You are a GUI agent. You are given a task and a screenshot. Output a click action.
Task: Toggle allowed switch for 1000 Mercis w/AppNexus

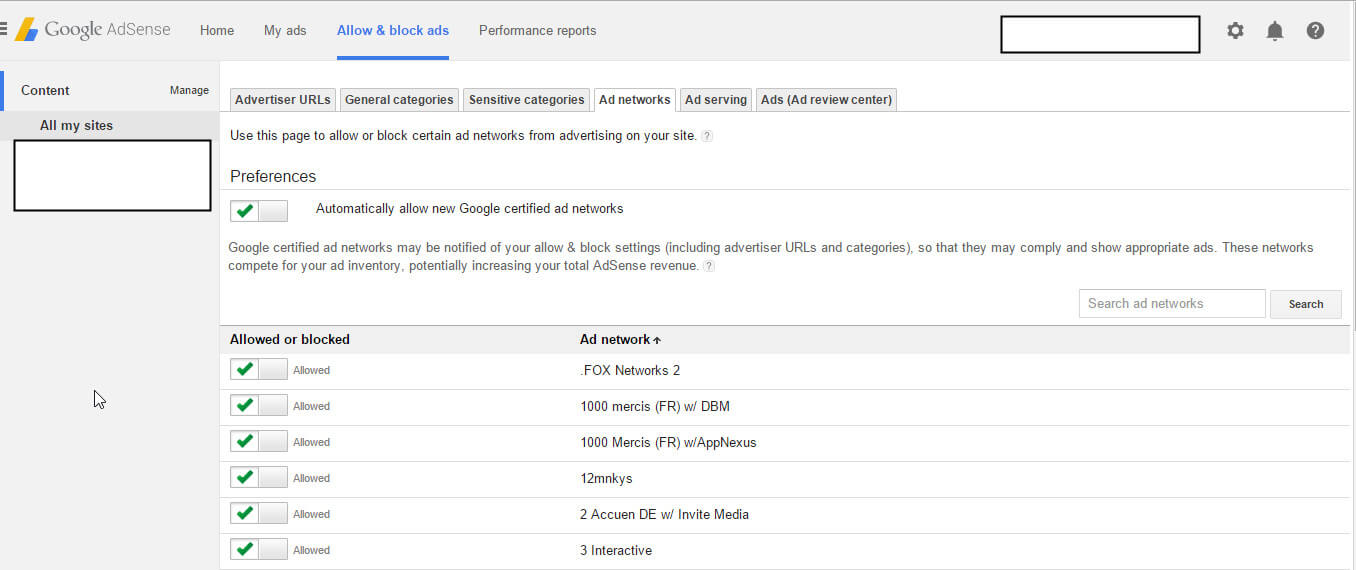click(259, 442)
